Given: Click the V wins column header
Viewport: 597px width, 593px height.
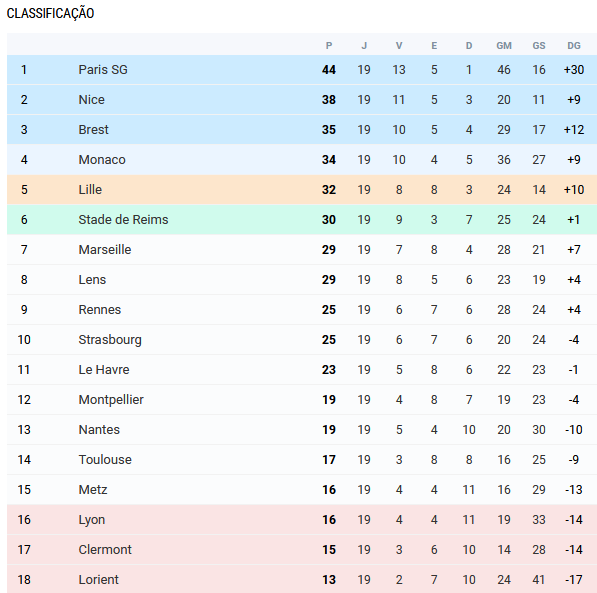Looking at the screenshot, I should (399, 46).
